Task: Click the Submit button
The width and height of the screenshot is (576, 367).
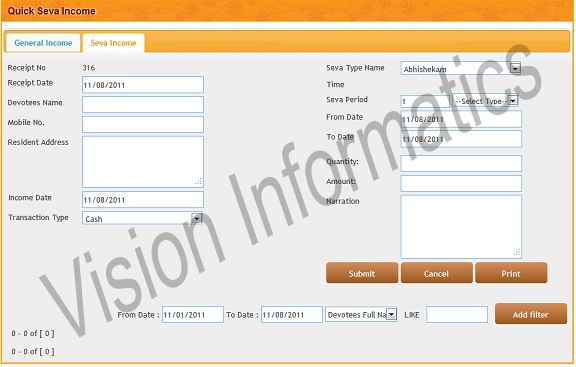Action: tap(362, 273)
